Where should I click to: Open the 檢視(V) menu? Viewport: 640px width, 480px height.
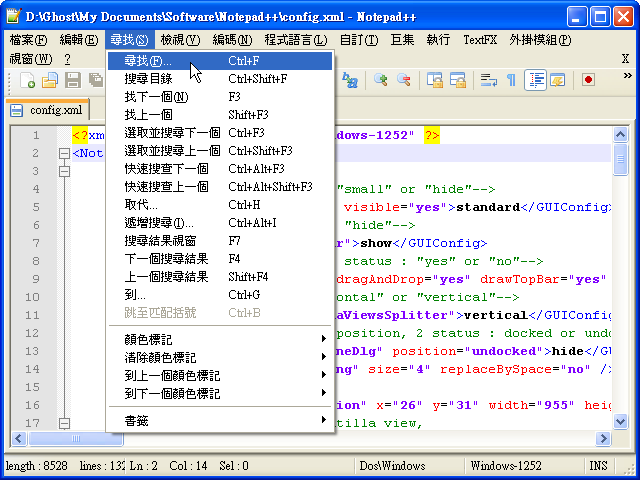tap(180, 40)
